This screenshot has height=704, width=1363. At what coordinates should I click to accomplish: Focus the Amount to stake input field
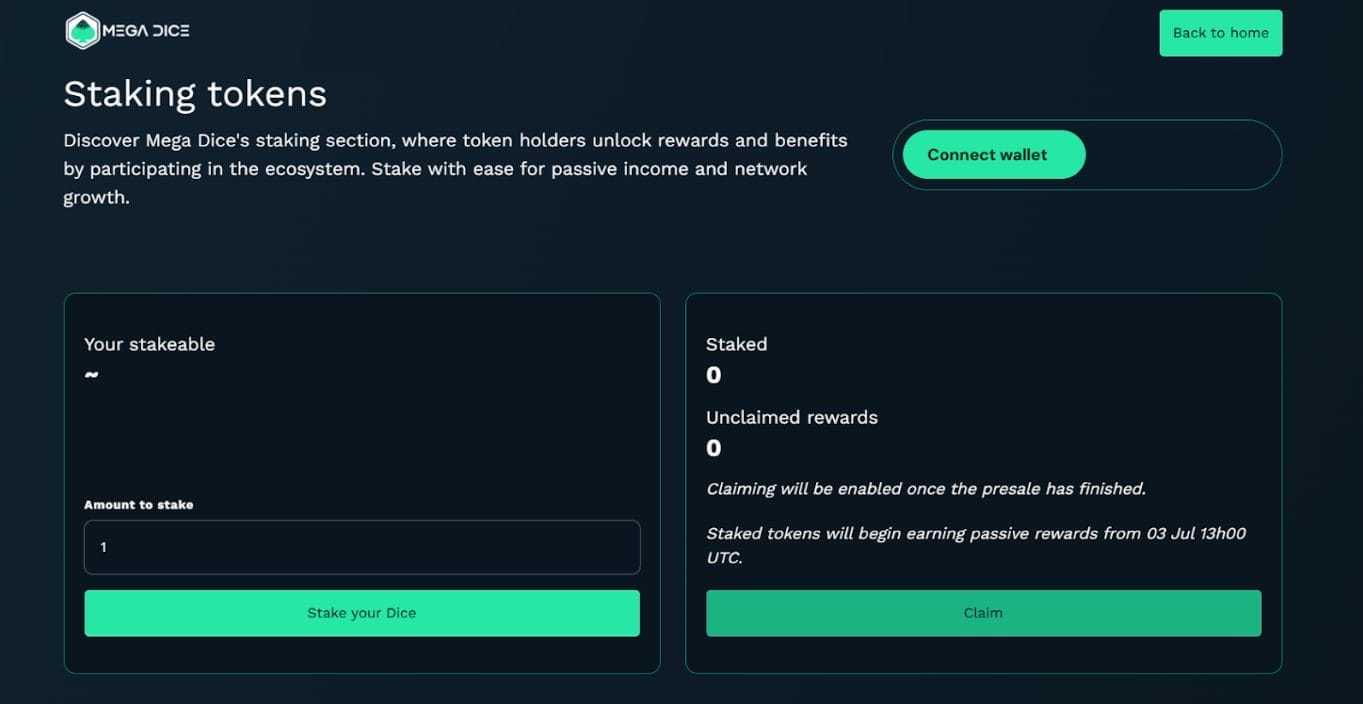[362, 547]
